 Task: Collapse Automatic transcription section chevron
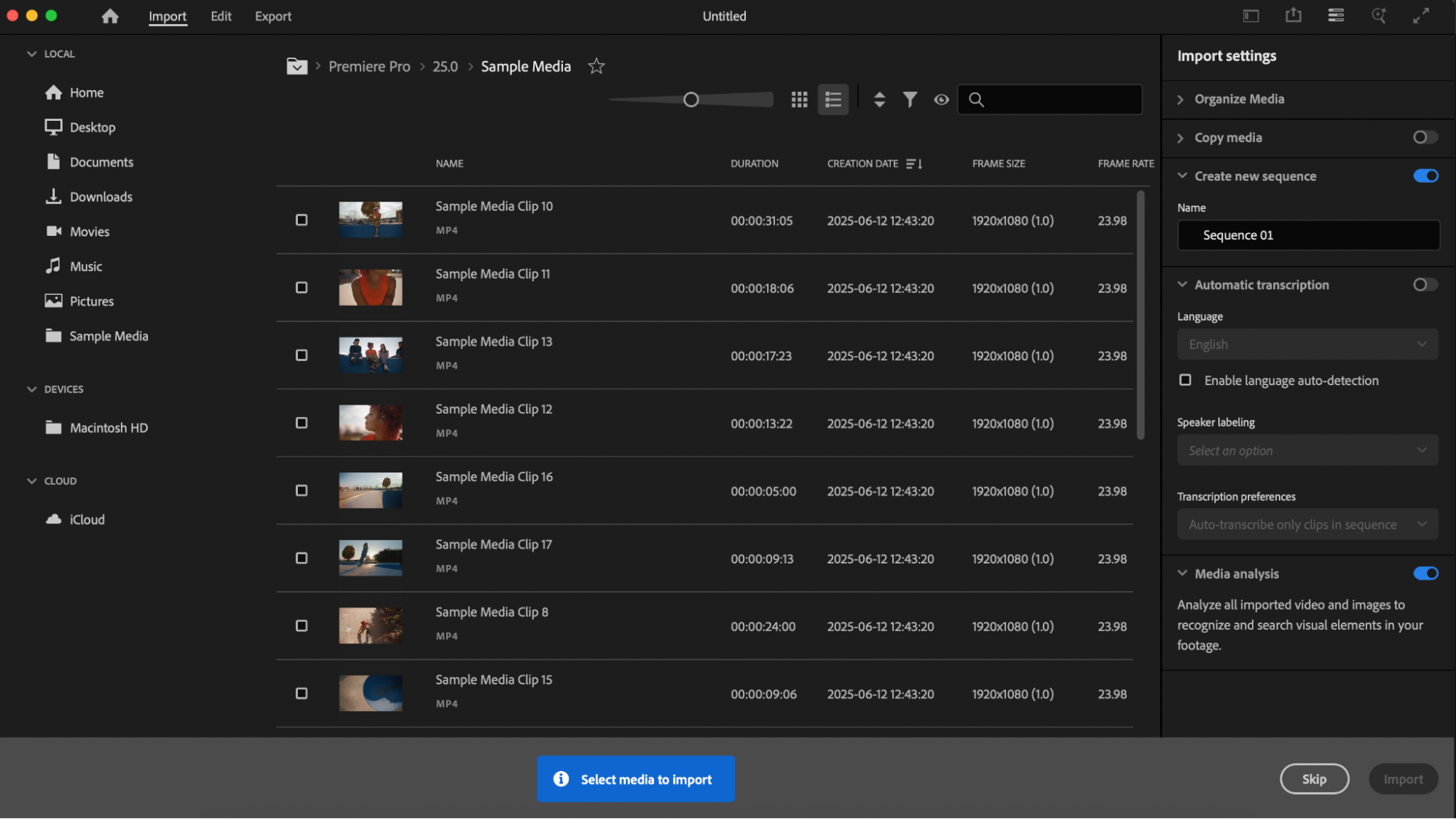point(1182,285)
